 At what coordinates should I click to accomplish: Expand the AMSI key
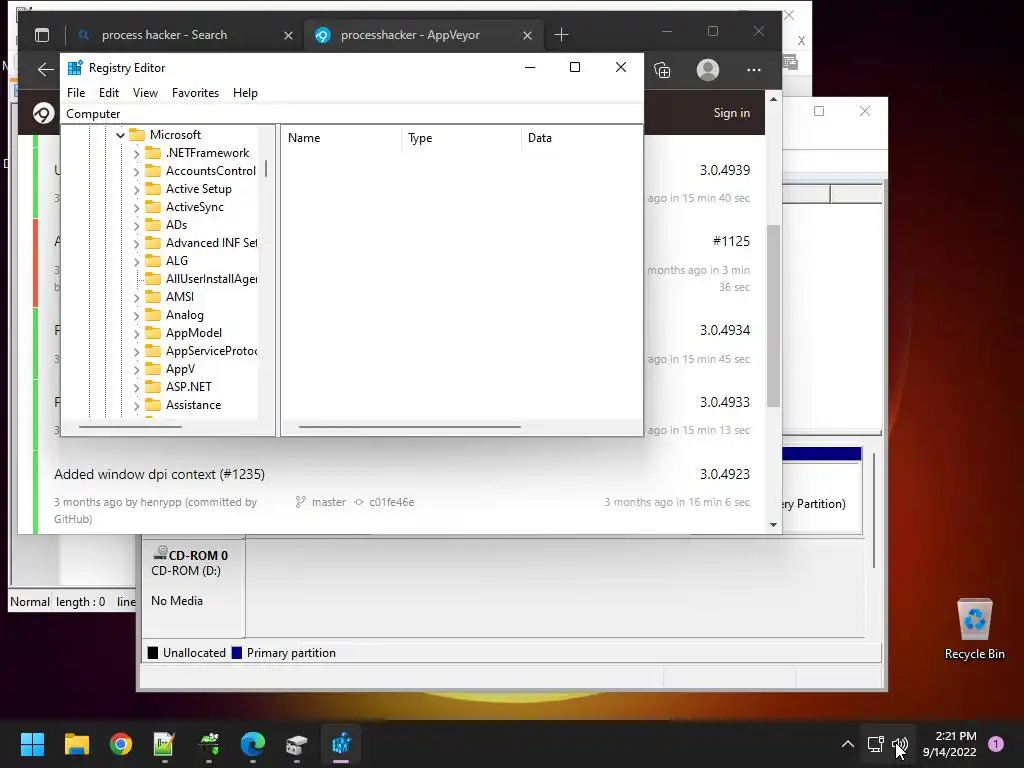(136, 298)
